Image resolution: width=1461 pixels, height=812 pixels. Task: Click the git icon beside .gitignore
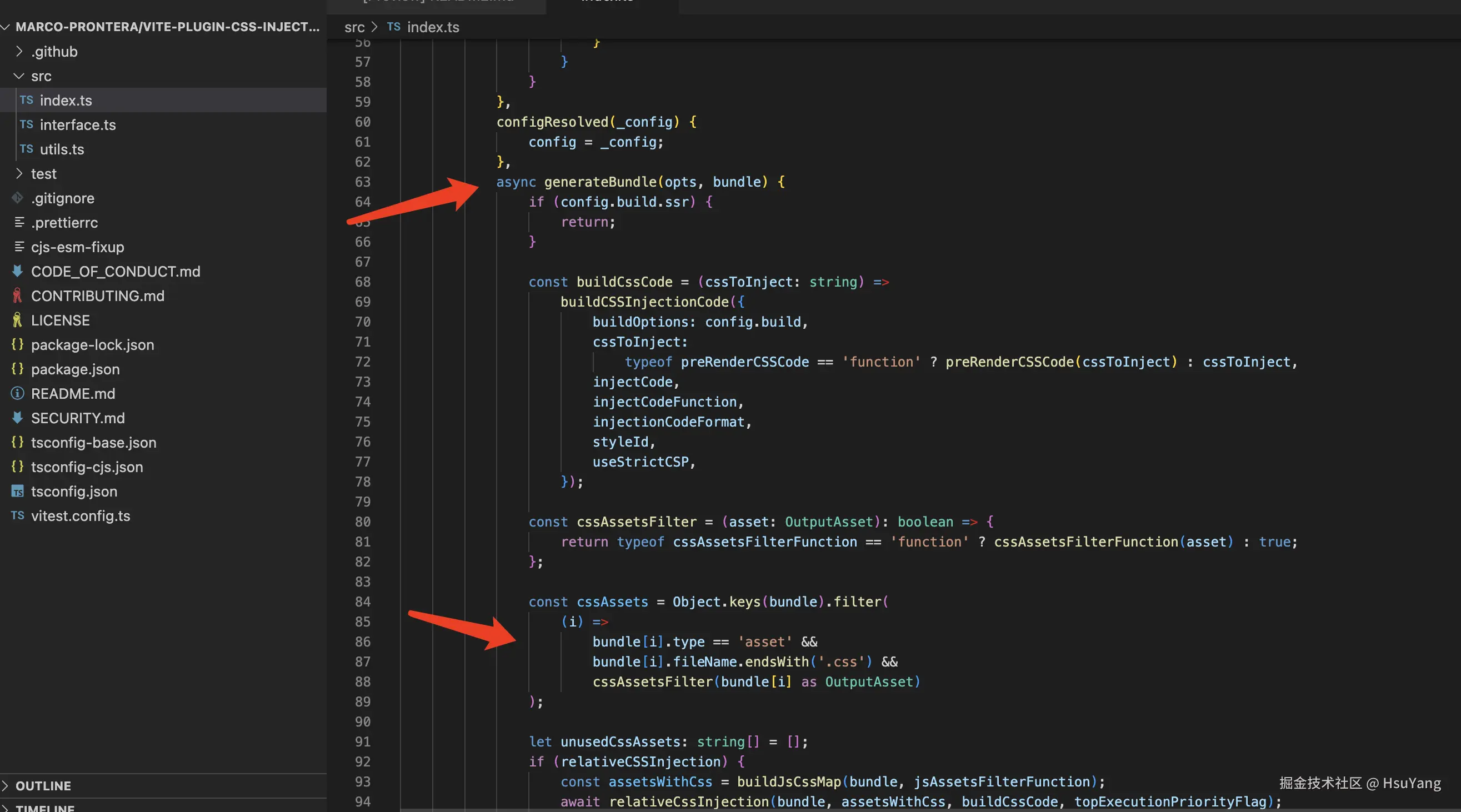(18, 198)
